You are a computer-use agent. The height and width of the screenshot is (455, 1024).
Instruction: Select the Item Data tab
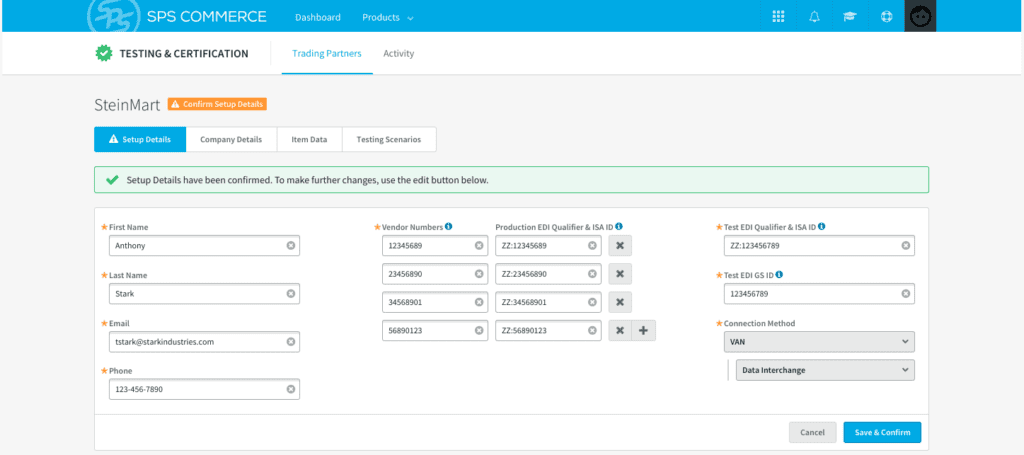pyautogui.click(x=310, y=139)
